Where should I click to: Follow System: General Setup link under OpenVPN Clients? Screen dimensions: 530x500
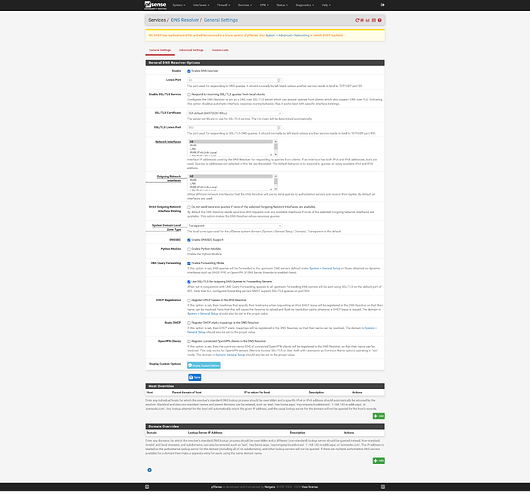point(230,355)
